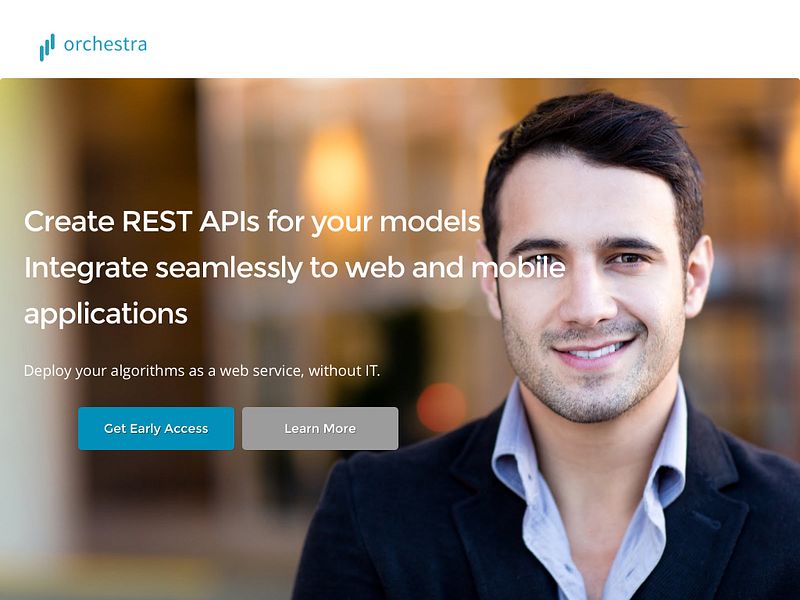Open the orchestra wordmark home link
Viewport: 800px width, 600px height.
click(x=105, y=44)
